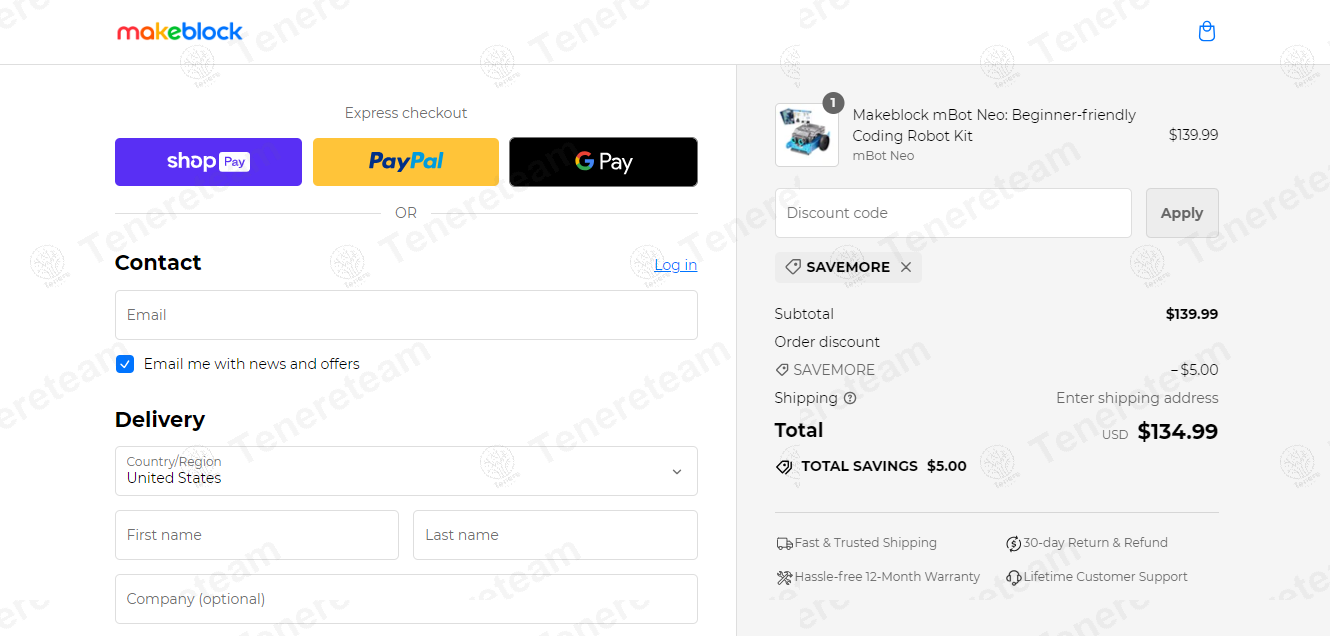Screen dimensions: 1330x636
Task: Click the mBot Neo product thumbnail
Action: coord(806,135)
